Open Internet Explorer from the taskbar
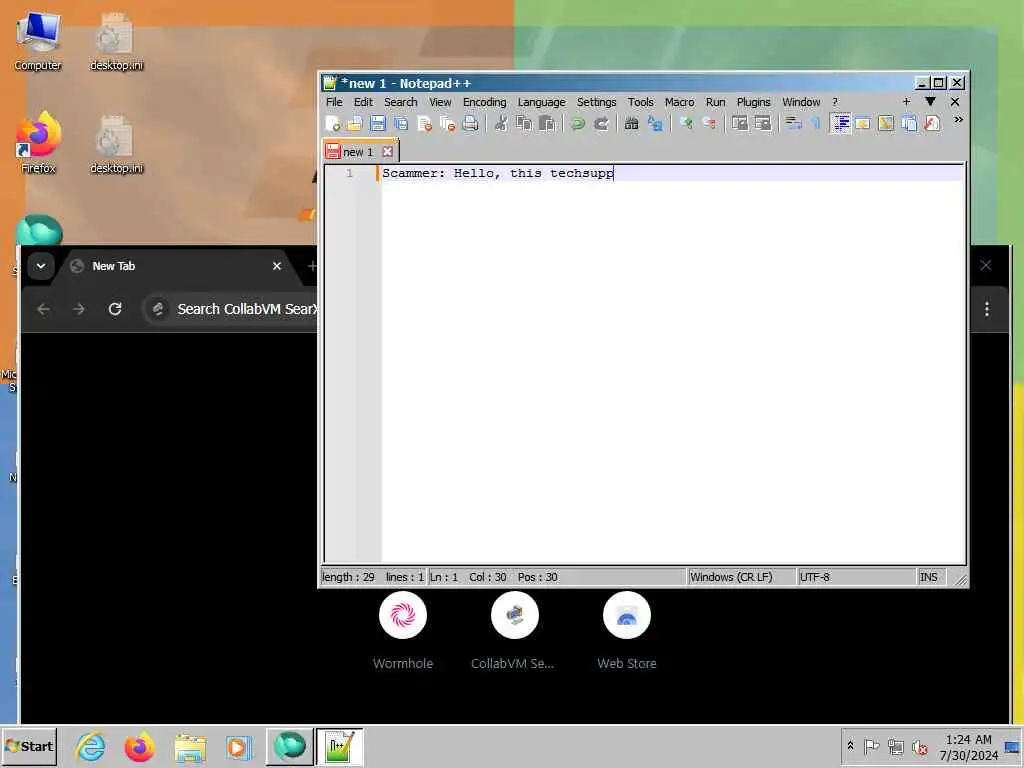Screen dimensions: 1024x768 point(90,746)
